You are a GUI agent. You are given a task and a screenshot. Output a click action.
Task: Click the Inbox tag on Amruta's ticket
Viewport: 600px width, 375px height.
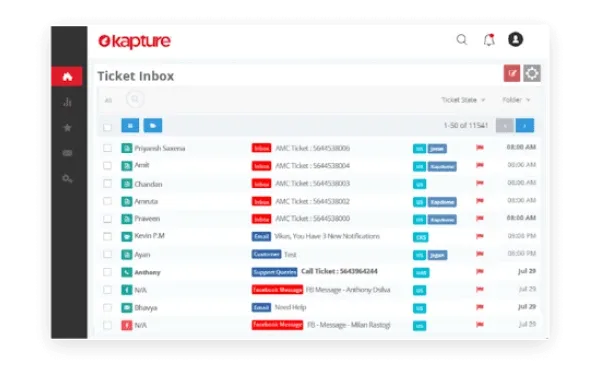(261, 201)
